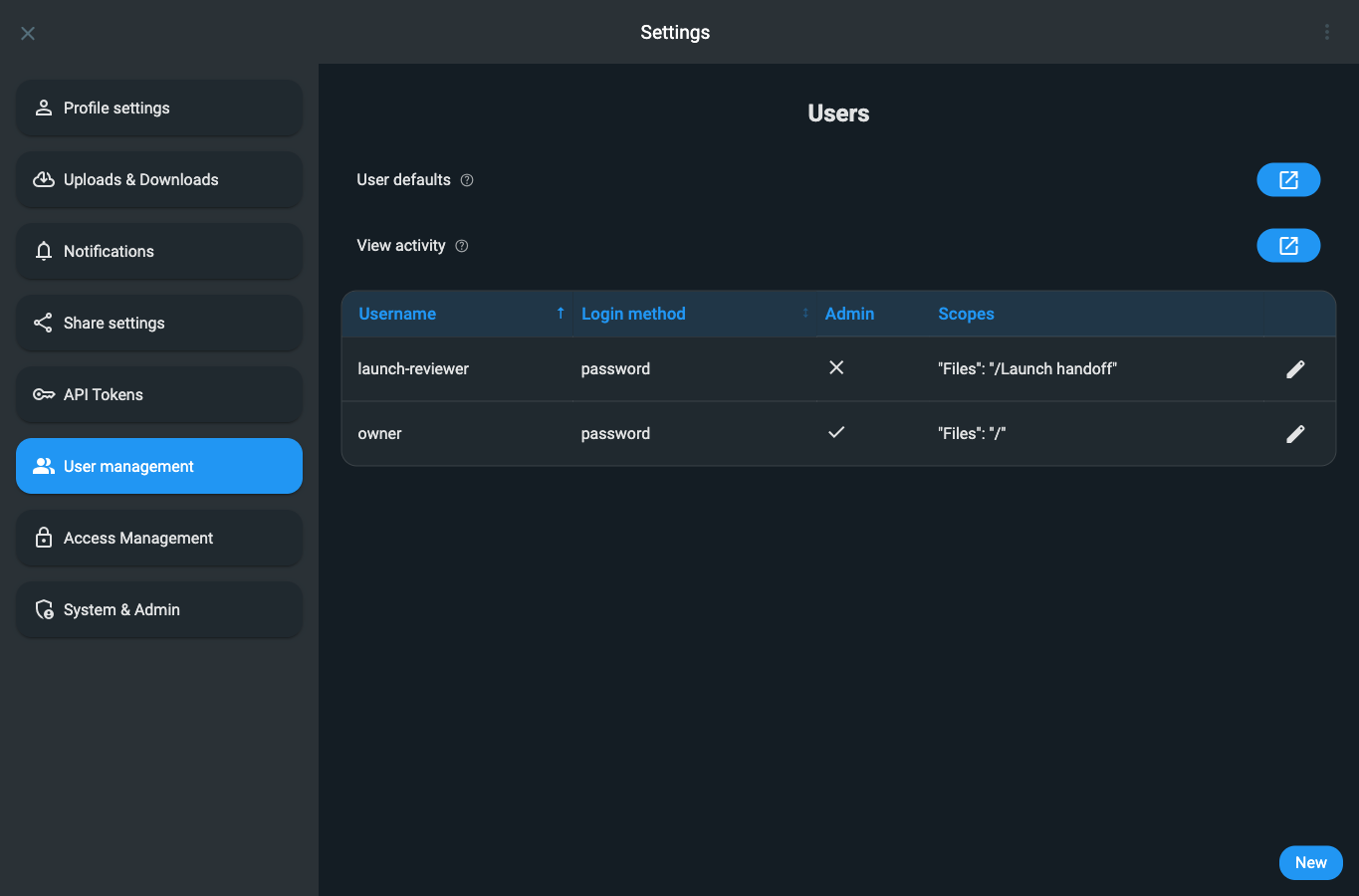Open User defaults via external-link button
This screenshot has width=1359, height=896.
1288,179
